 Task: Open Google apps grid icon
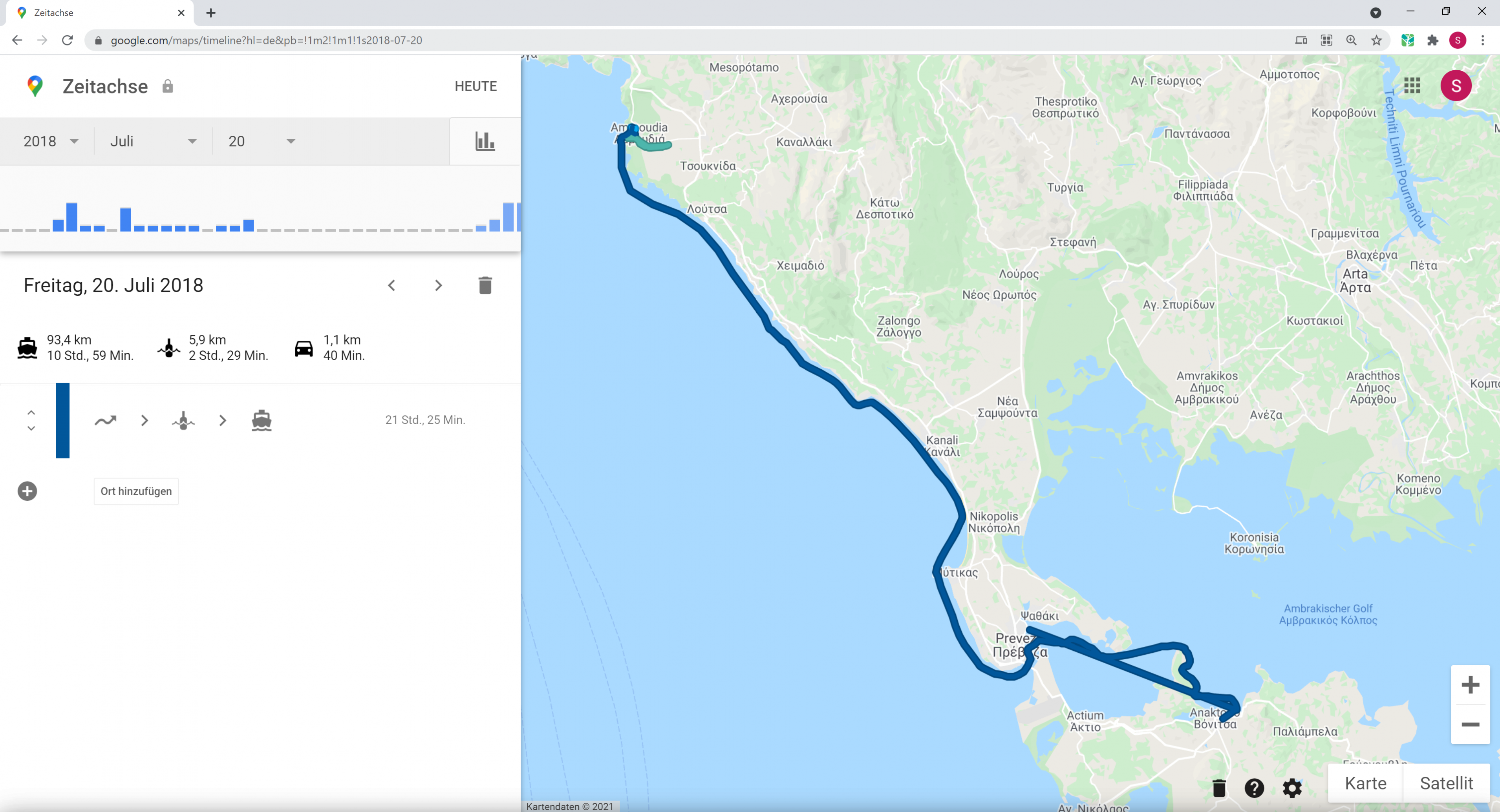pos(1412,86)
